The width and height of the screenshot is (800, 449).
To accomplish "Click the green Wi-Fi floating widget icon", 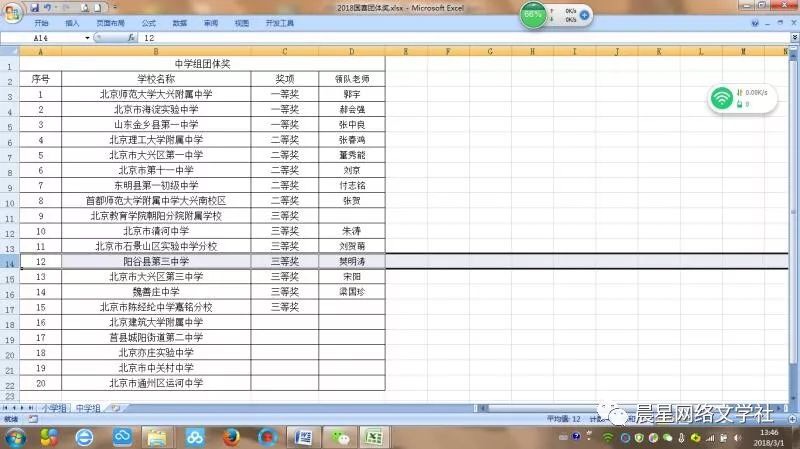I will point(720,97).
